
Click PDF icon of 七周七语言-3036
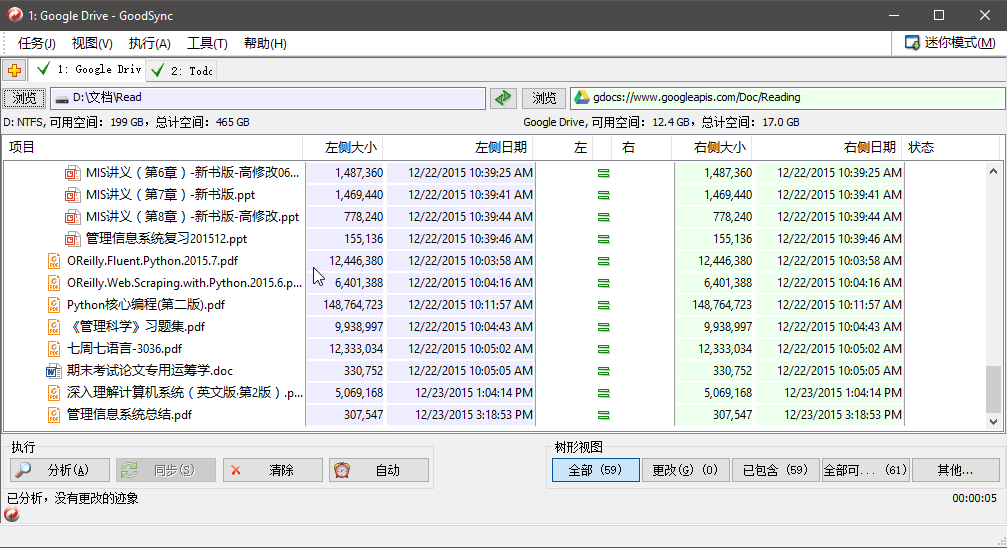pos(54,349)
